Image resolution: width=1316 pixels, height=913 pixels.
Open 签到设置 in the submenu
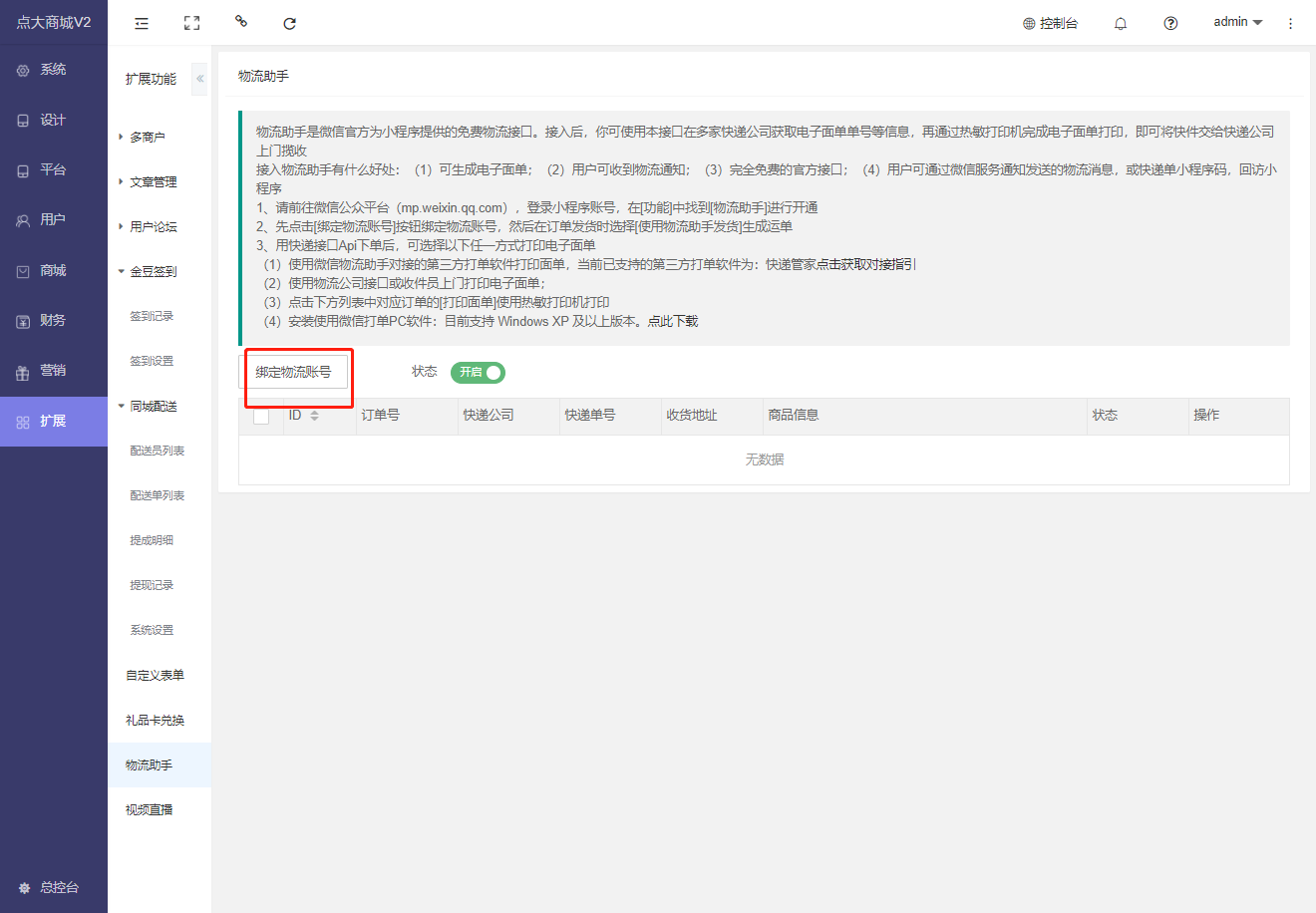pyautogui.click(x=152, y=361)
